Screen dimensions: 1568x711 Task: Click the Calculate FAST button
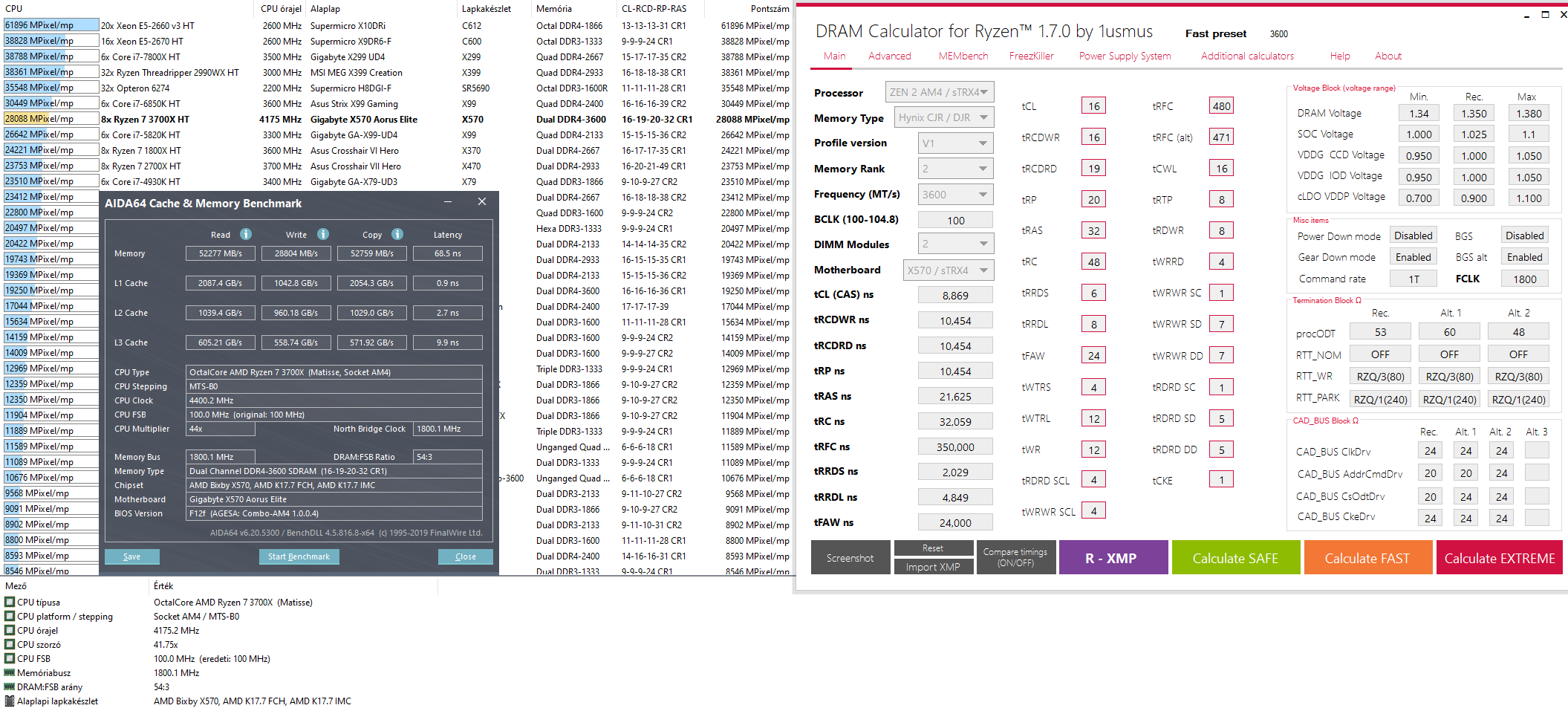pyautogui.click(x=1367, y=557)
